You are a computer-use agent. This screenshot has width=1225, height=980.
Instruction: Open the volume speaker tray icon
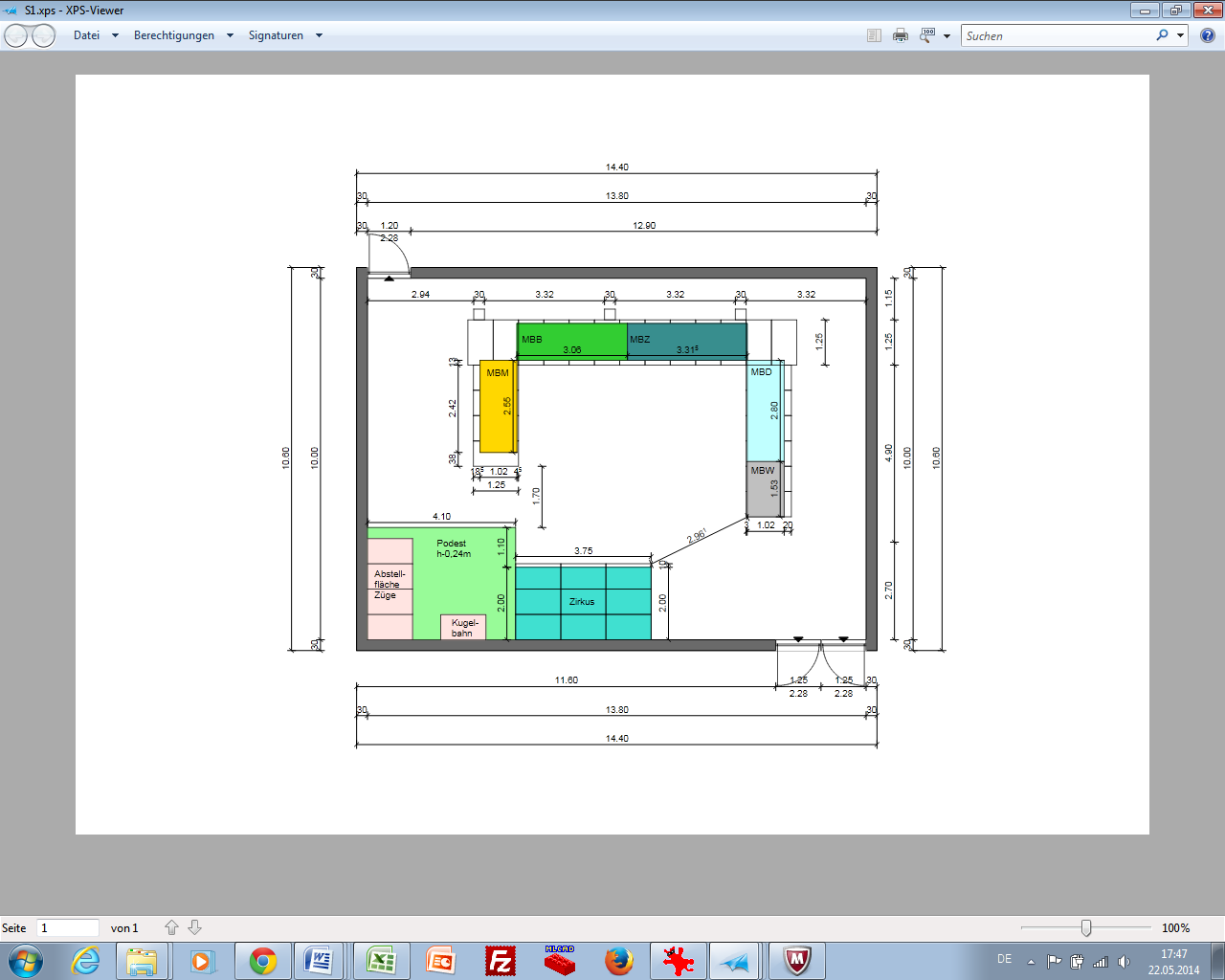1125,962
